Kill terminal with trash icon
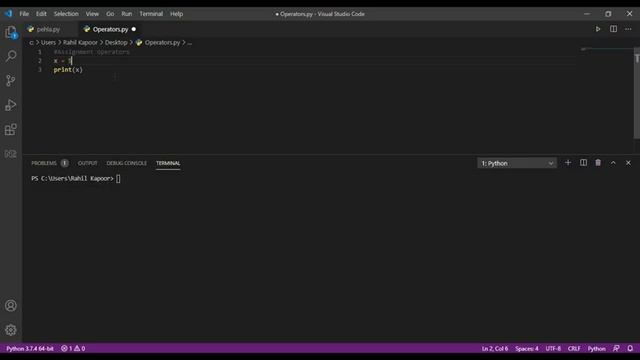This screenshot has width=640, height=360. pyautogui.click(x=598, y=163)
